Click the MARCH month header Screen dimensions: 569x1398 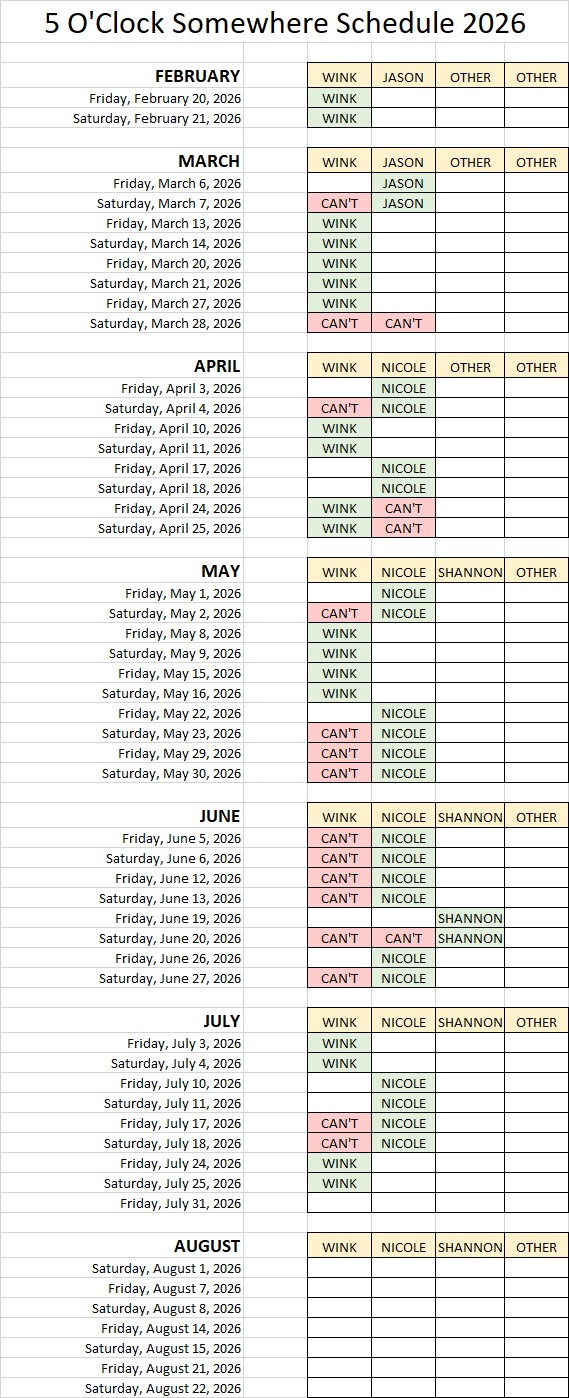click(122, 161)
